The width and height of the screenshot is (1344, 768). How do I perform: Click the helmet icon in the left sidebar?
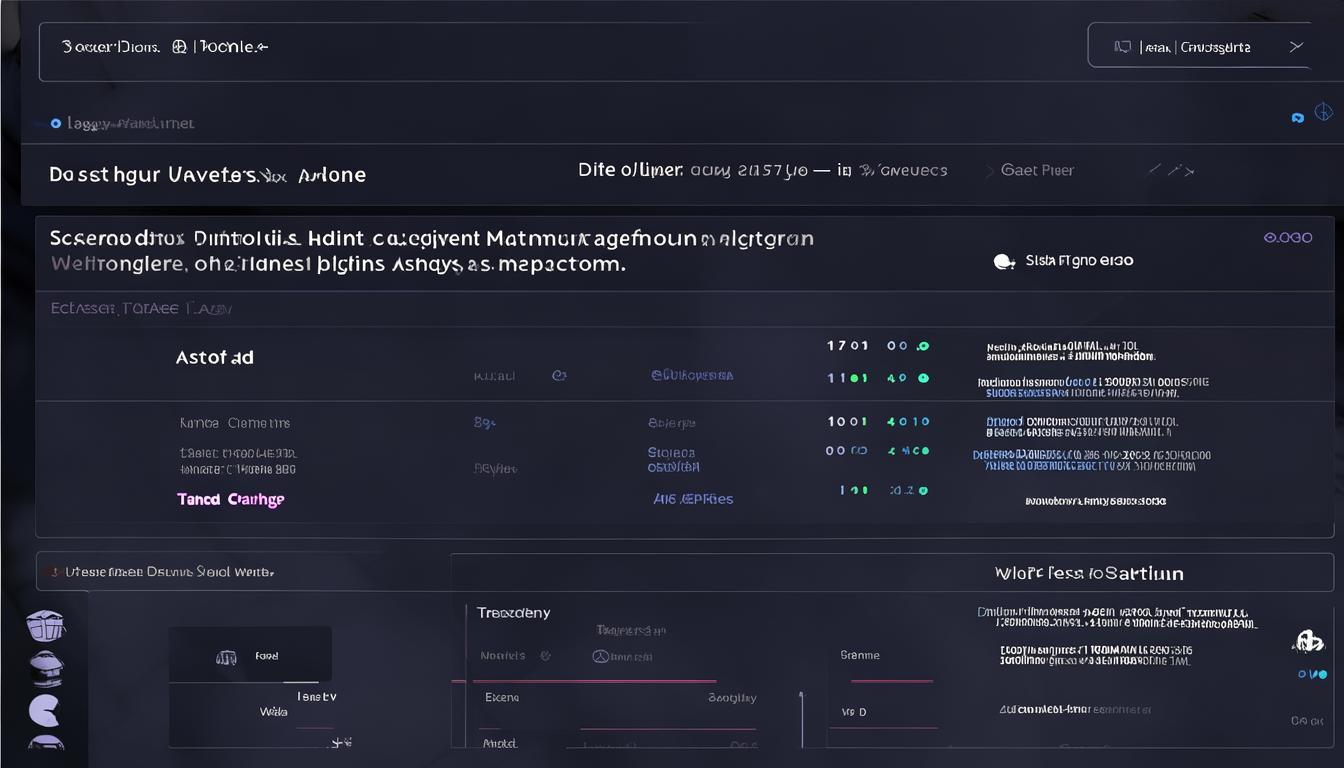47,667
